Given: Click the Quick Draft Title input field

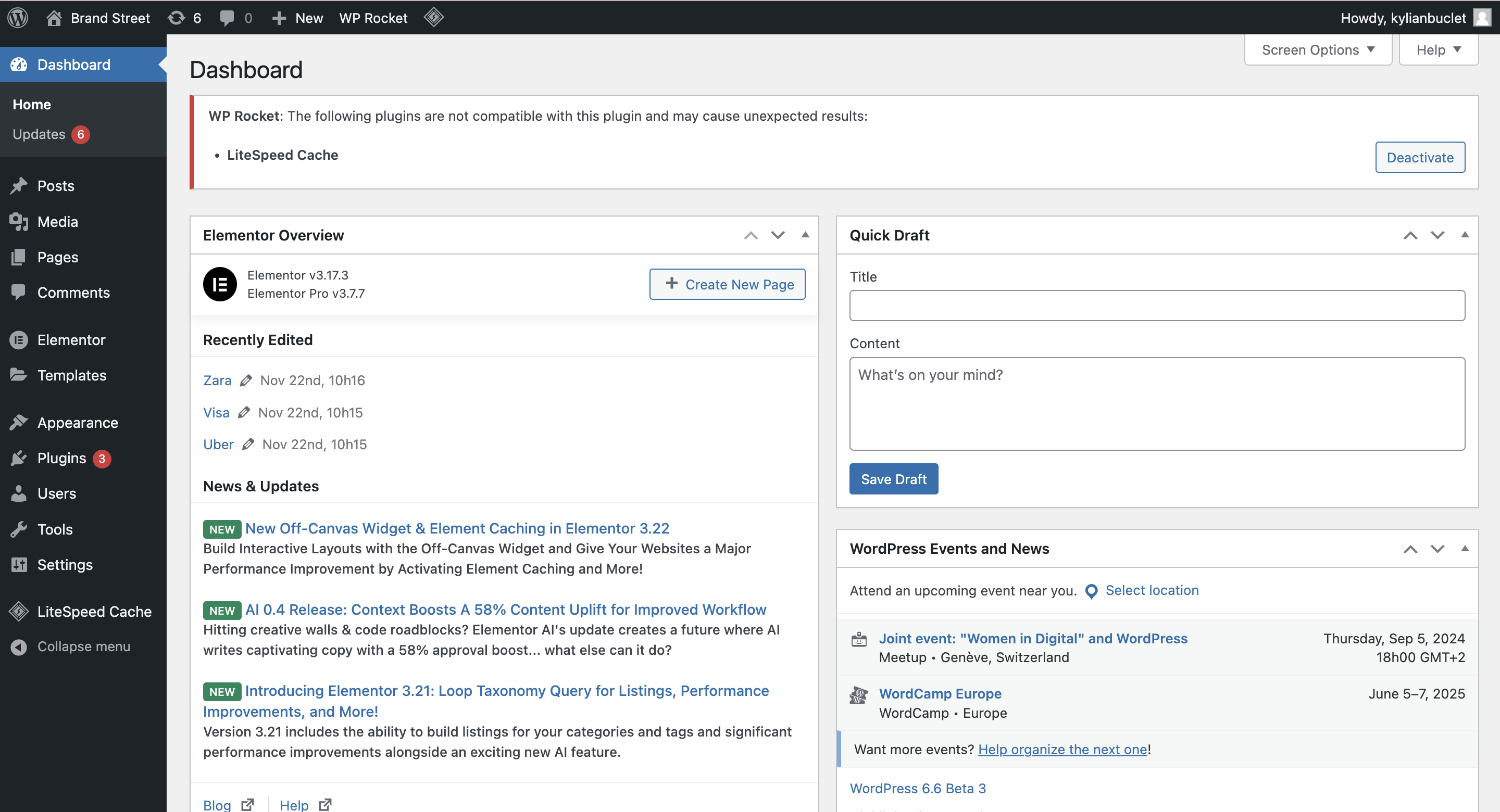Looking at the screenshot, I should pyautogui.click(x=1156, y=306).
